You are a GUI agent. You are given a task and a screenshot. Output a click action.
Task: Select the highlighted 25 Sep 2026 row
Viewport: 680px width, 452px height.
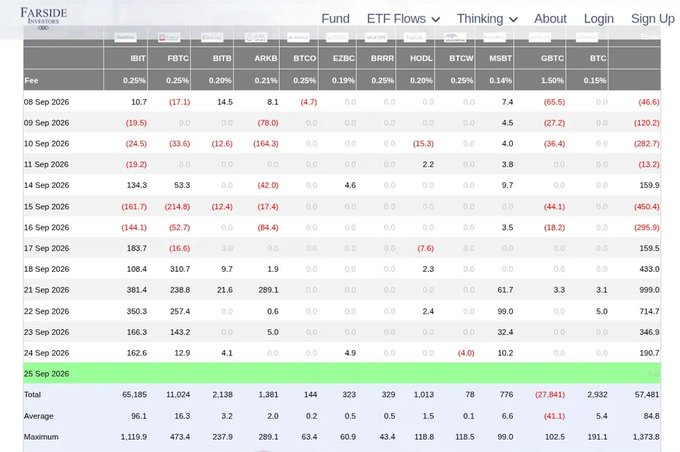pyautogui.click(x=342, y=373)
